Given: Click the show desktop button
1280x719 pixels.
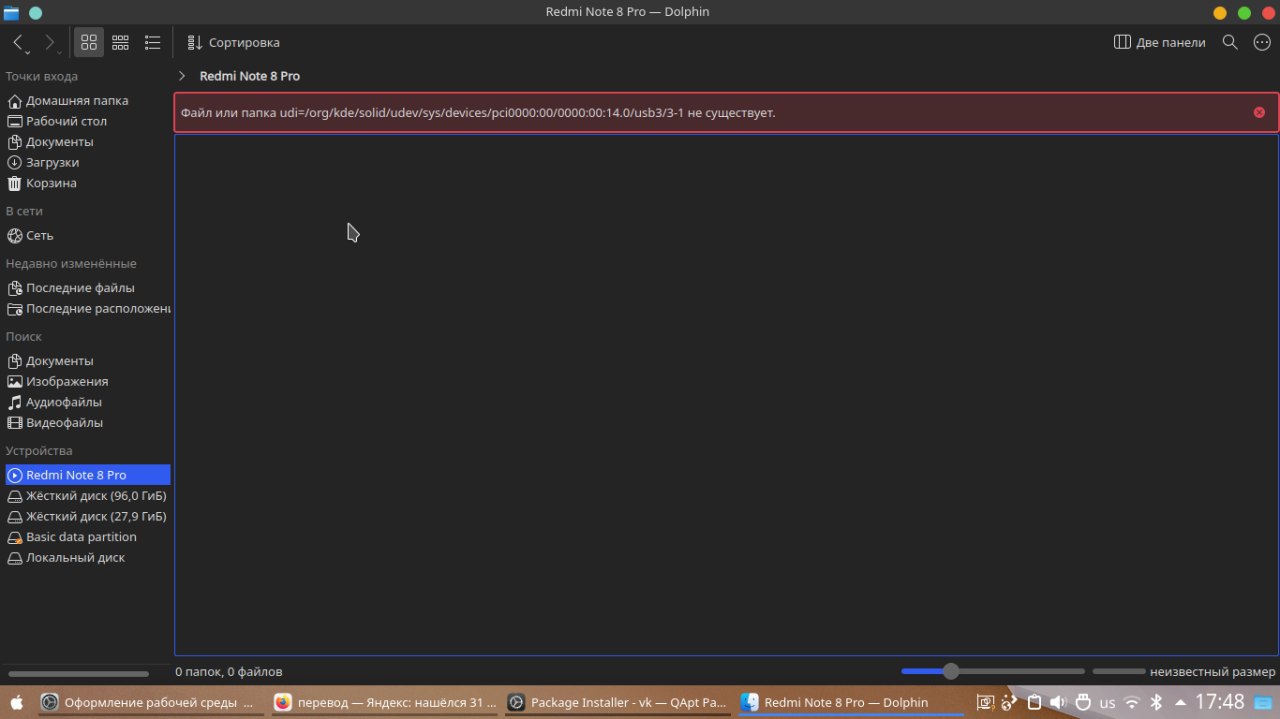Looking at the screenshot, I should tap(1263, 702).
